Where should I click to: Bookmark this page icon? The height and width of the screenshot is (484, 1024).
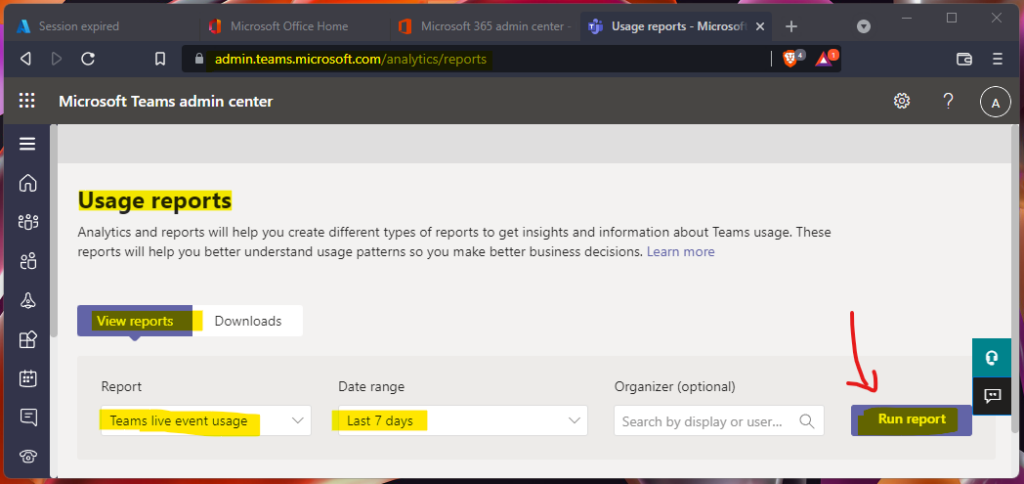coord(160,59)
